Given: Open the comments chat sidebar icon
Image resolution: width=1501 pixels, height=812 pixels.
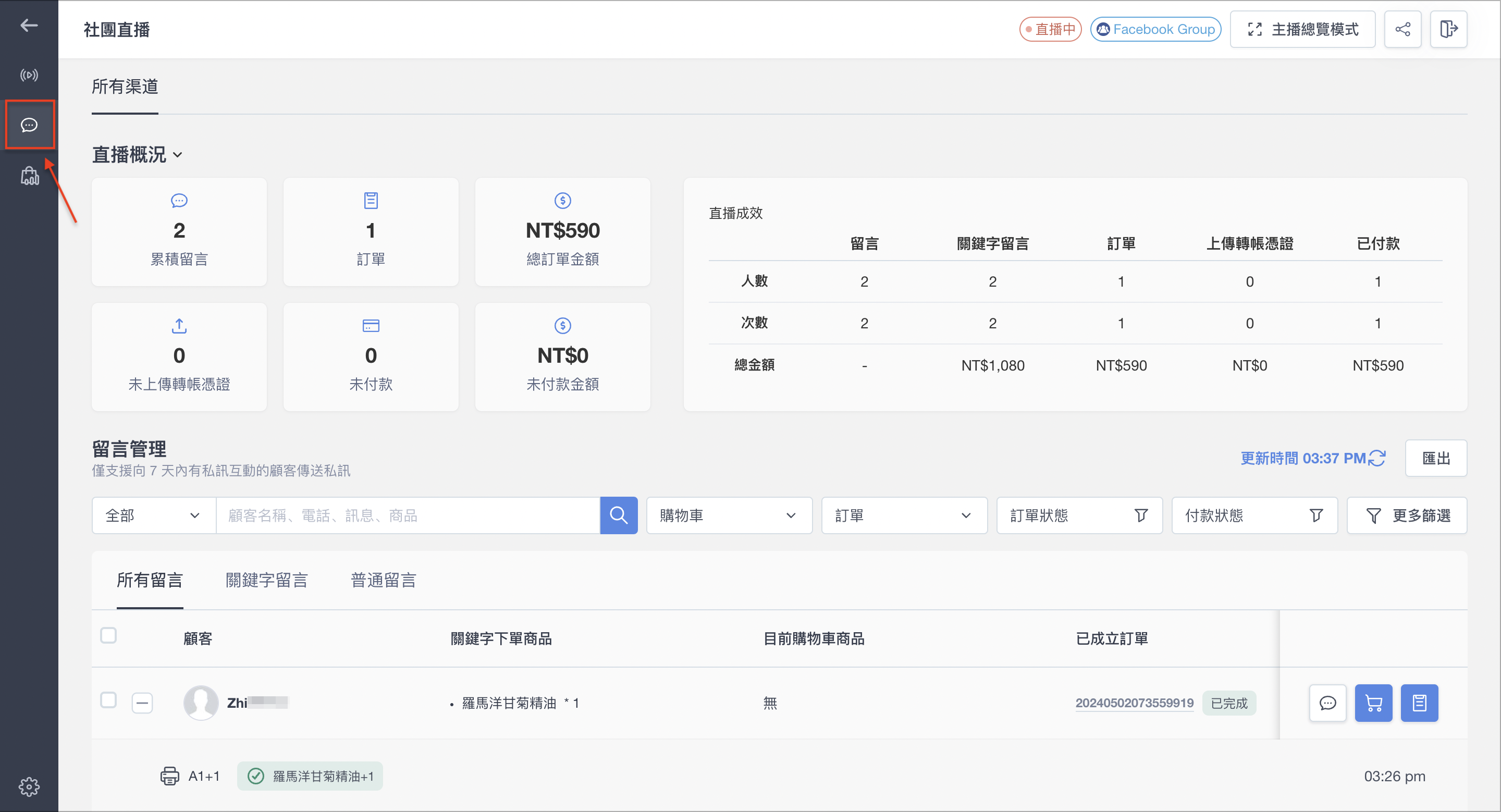Looking at the screenshot, I should pyautogui.click(x=29, y=125).
